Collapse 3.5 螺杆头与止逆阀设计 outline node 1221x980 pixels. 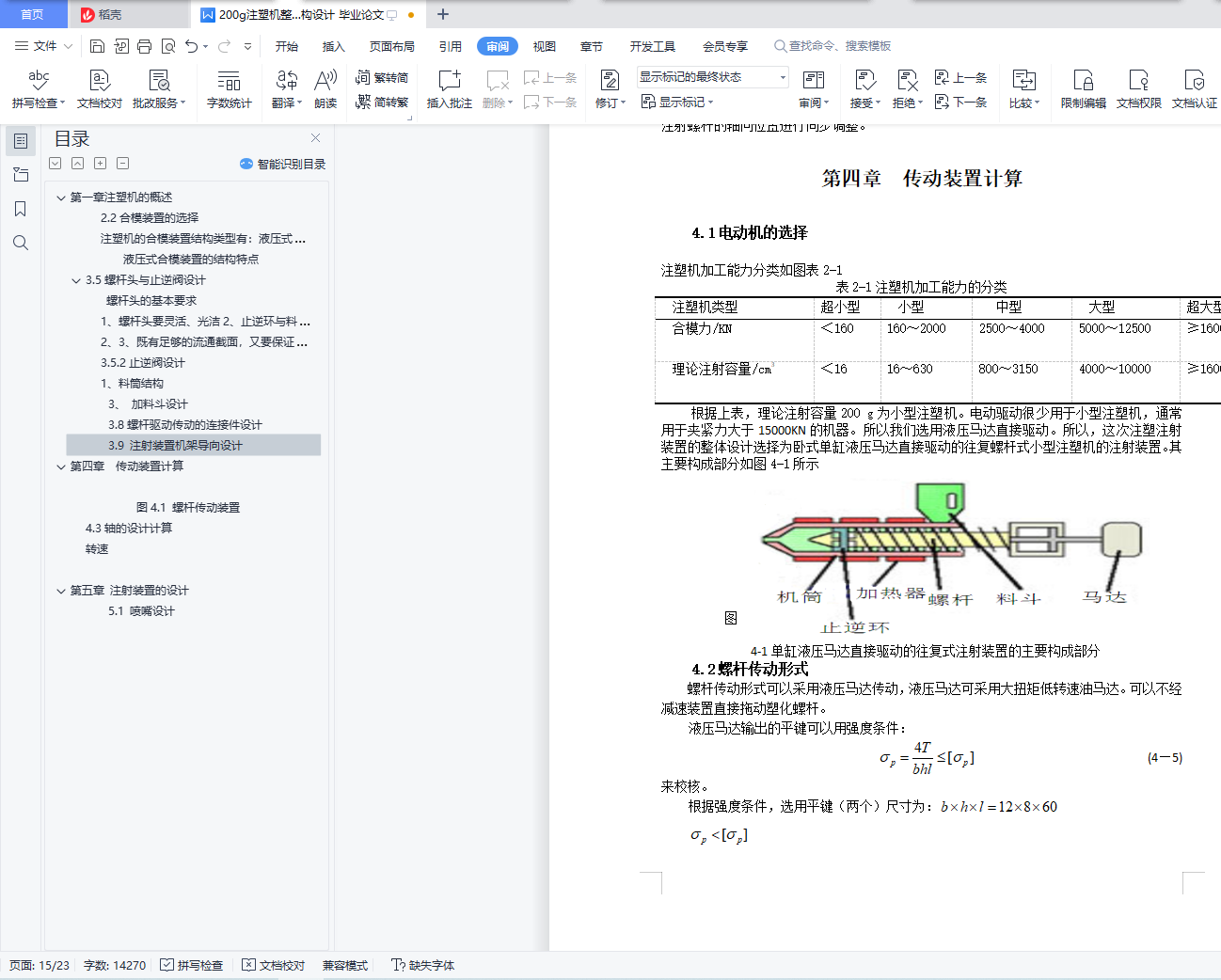point(76,280)
